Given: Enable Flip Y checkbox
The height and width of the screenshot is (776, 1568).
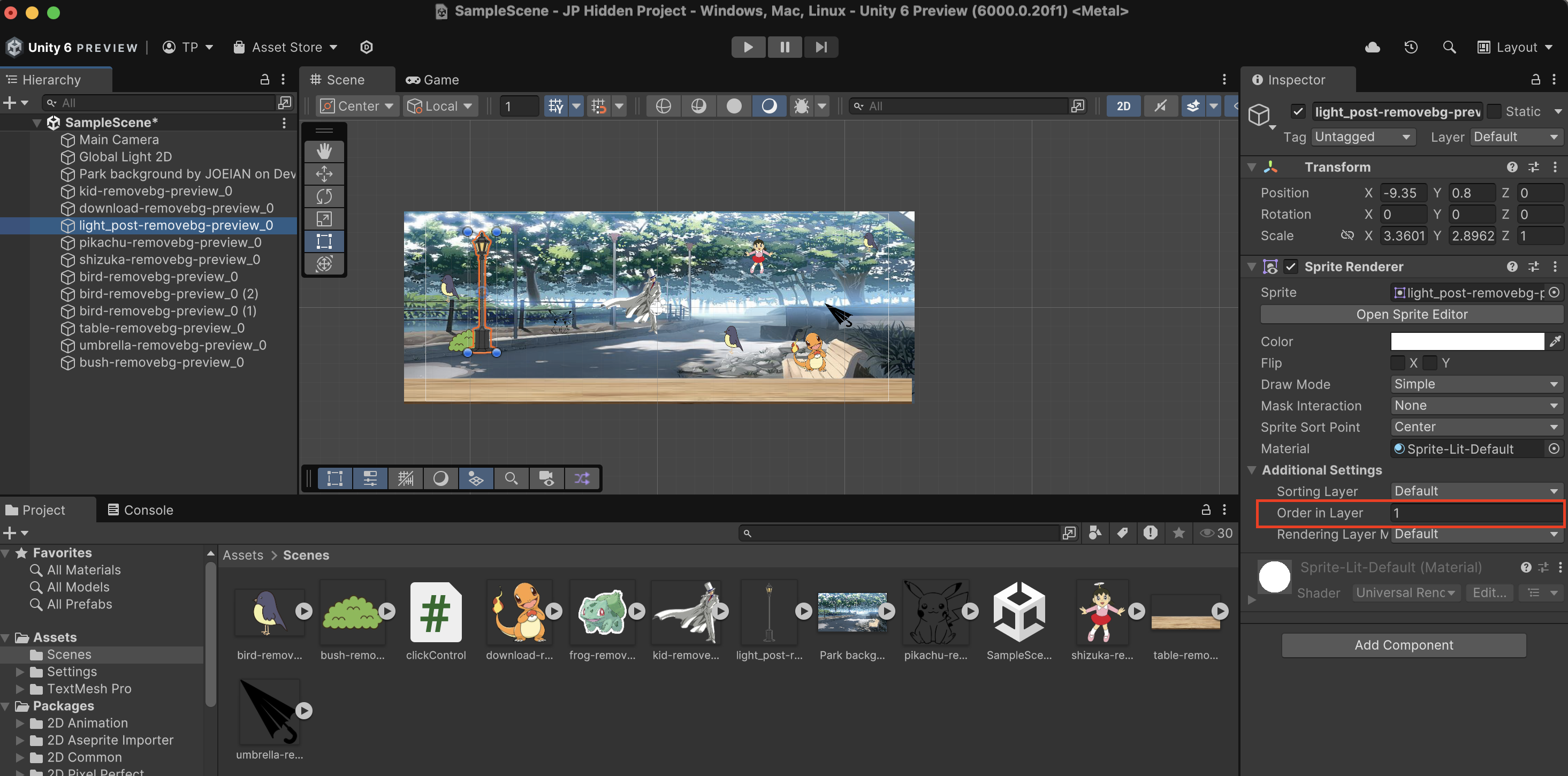Looking at the screenshot, I should tap(1430, 363).
